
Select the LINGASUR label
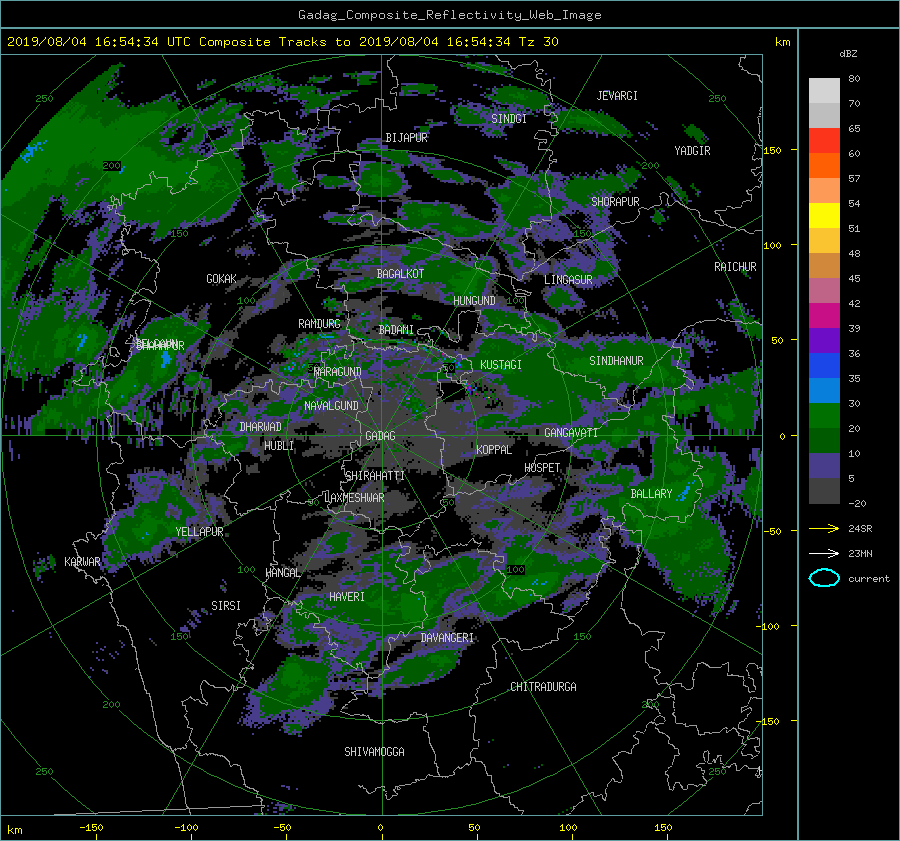(568, 280)
